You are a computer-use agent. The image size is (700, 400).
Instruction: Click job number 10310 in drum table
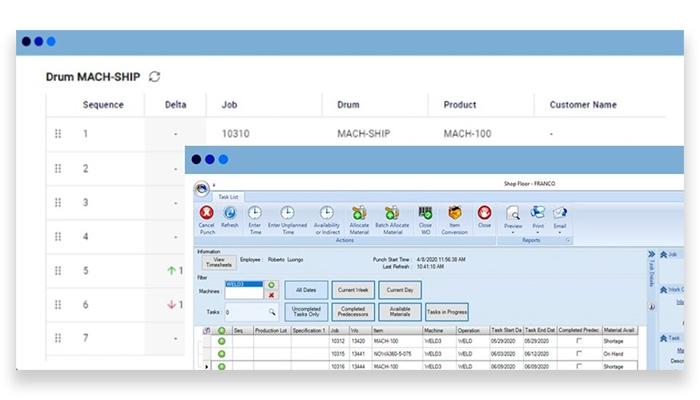[236, 133]
